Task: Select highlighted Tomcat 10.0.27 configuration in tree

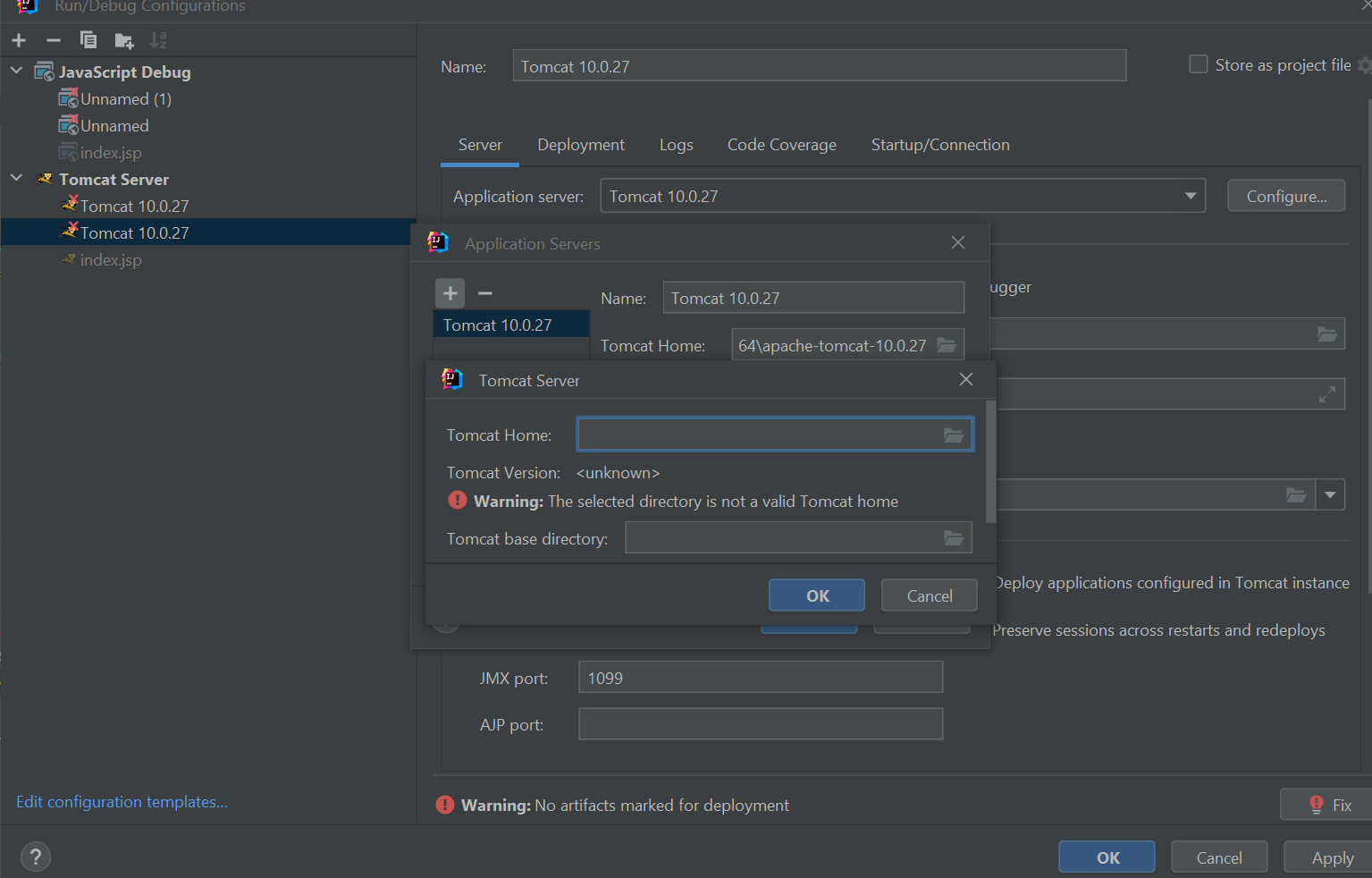Action: click(x=208, y=232)
